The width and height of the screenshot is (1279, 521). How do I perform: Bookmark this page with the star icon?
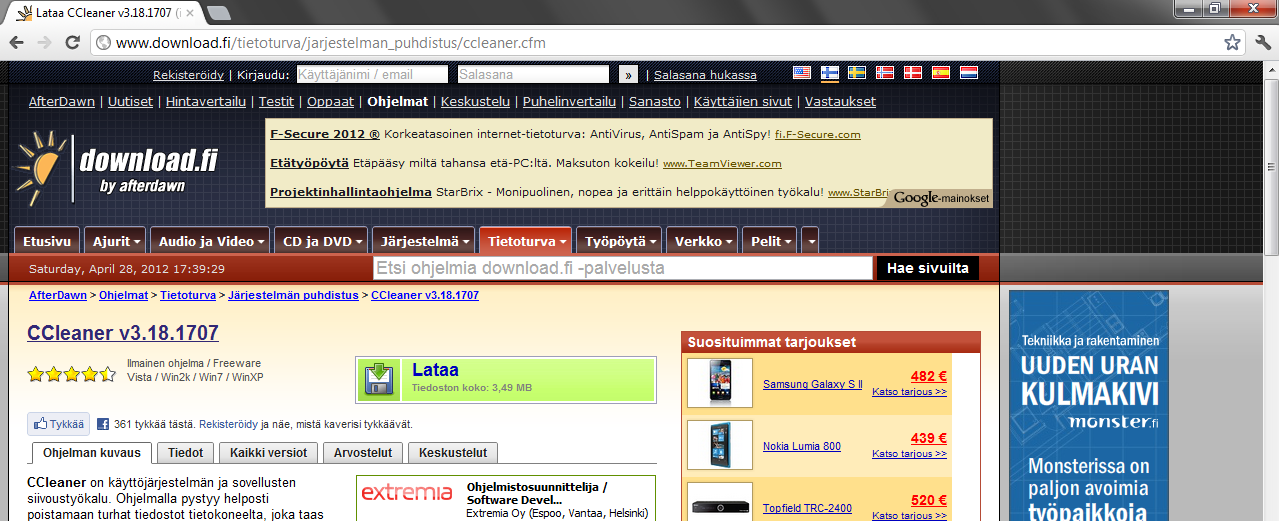click(x=1233, y=43)
